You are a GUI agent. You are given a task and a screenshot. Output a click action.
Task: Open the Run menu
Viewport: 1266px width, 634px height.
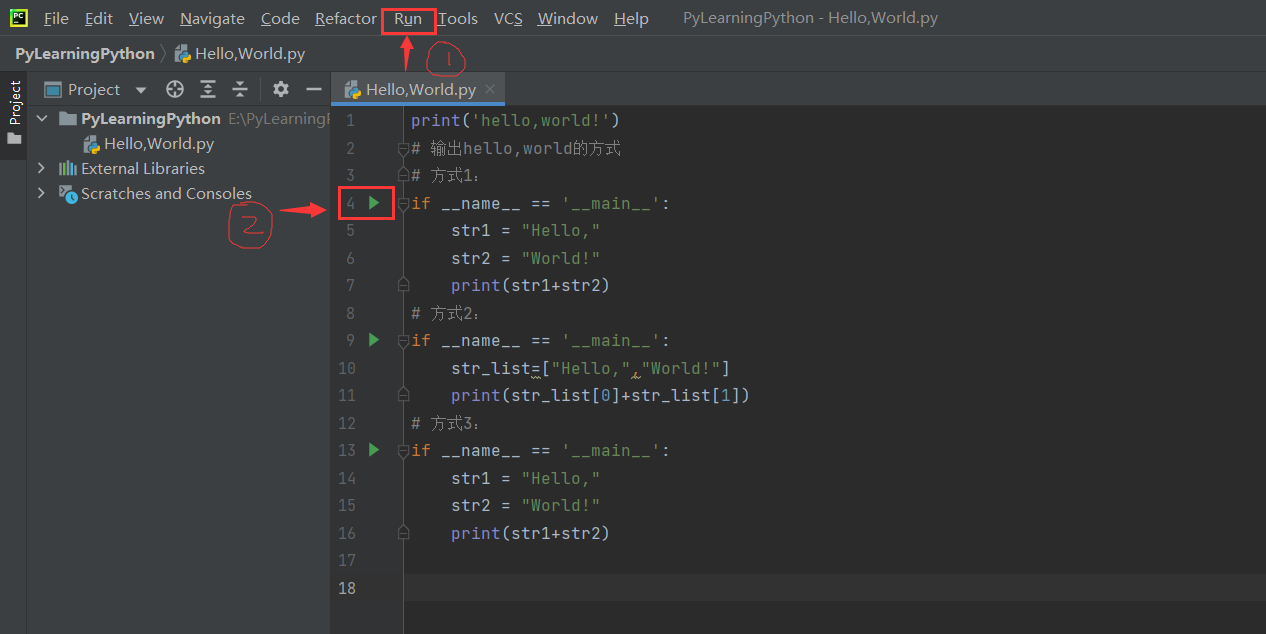coord(407,17)
